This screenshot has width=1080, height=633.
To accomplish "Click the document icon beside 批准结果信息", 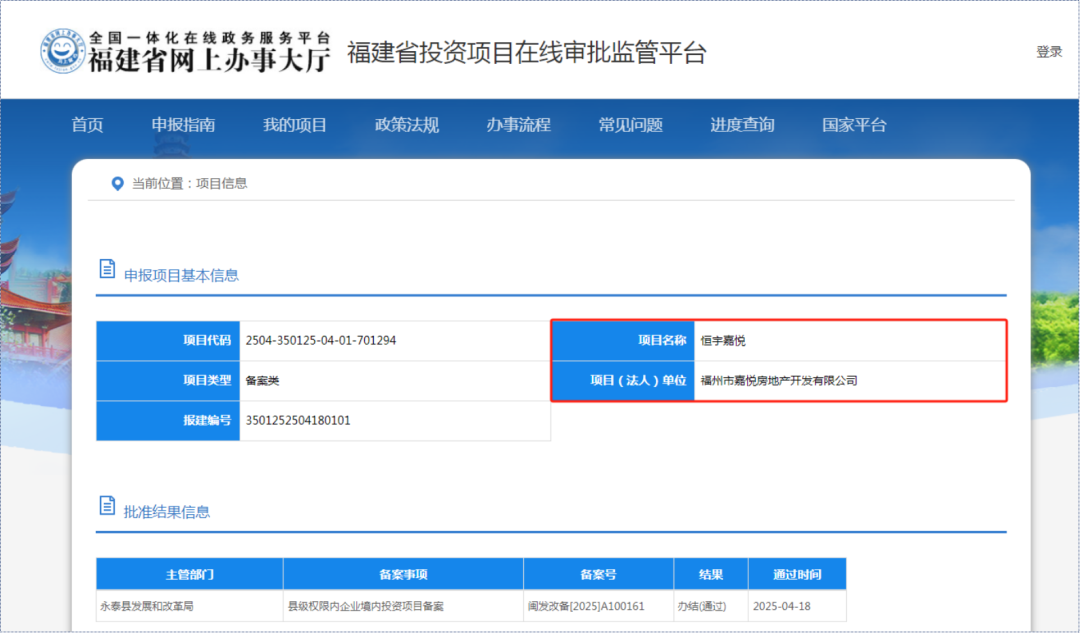I will 107,505.
